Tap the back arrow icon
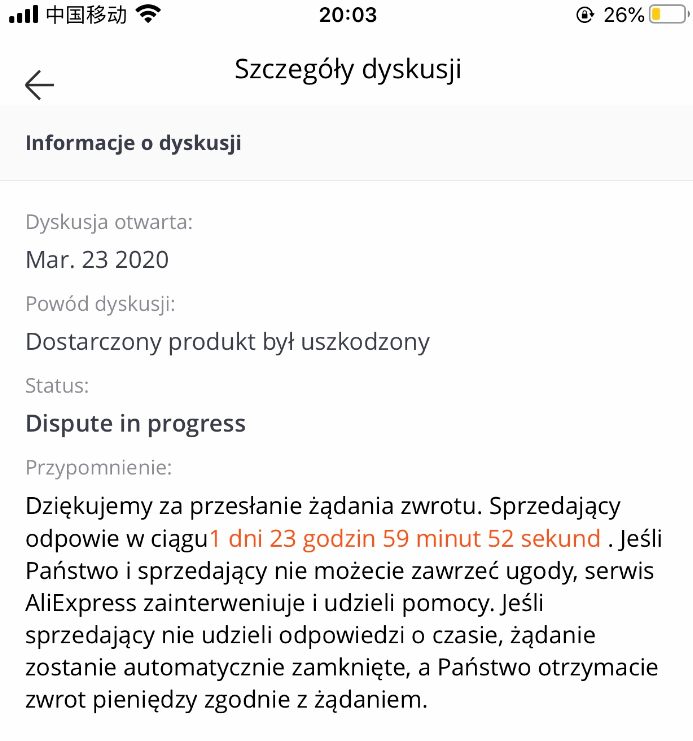Viewport: 693px width, 741px height. [x=40, y=85]
